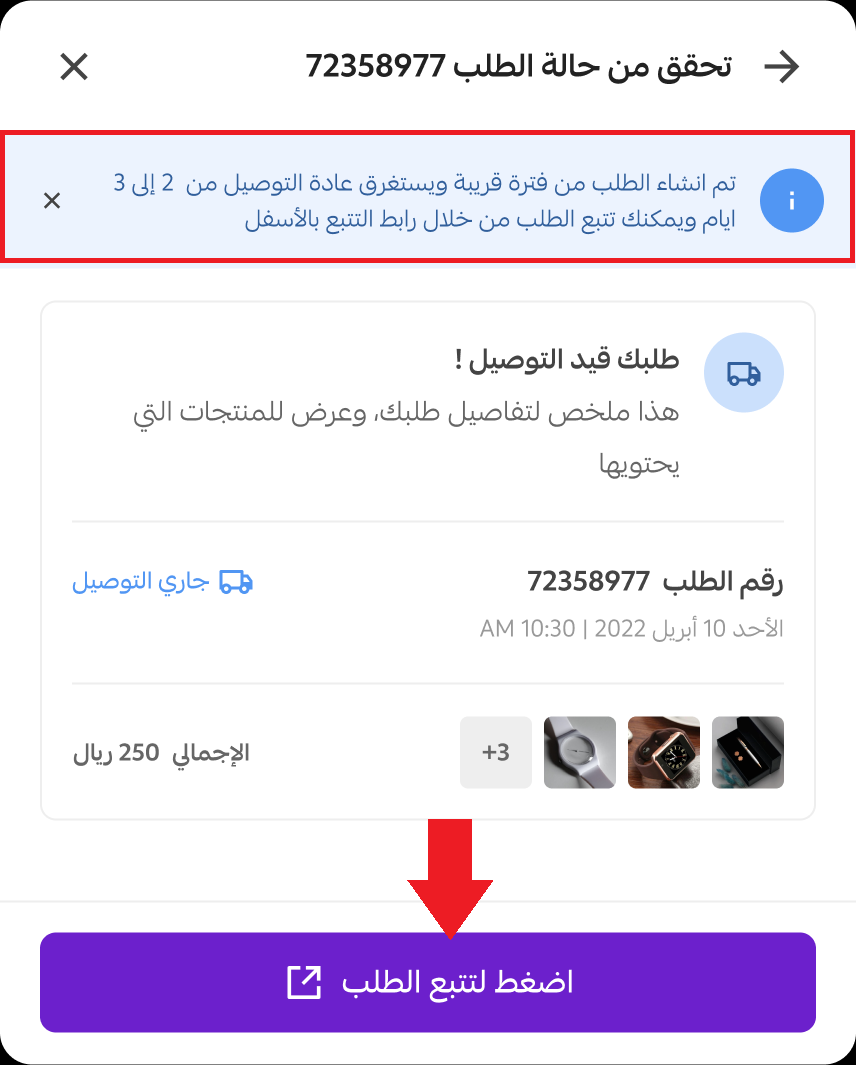Close the order status dialog with X
The image size is (856, 1065).
click(x=74, y=67)
